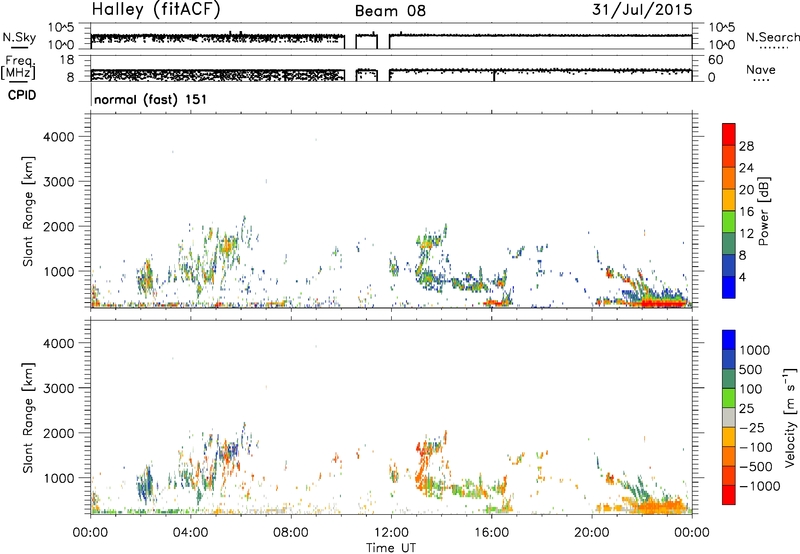Click the "normal (fast) 151" mode text

(x=151, y=99)
